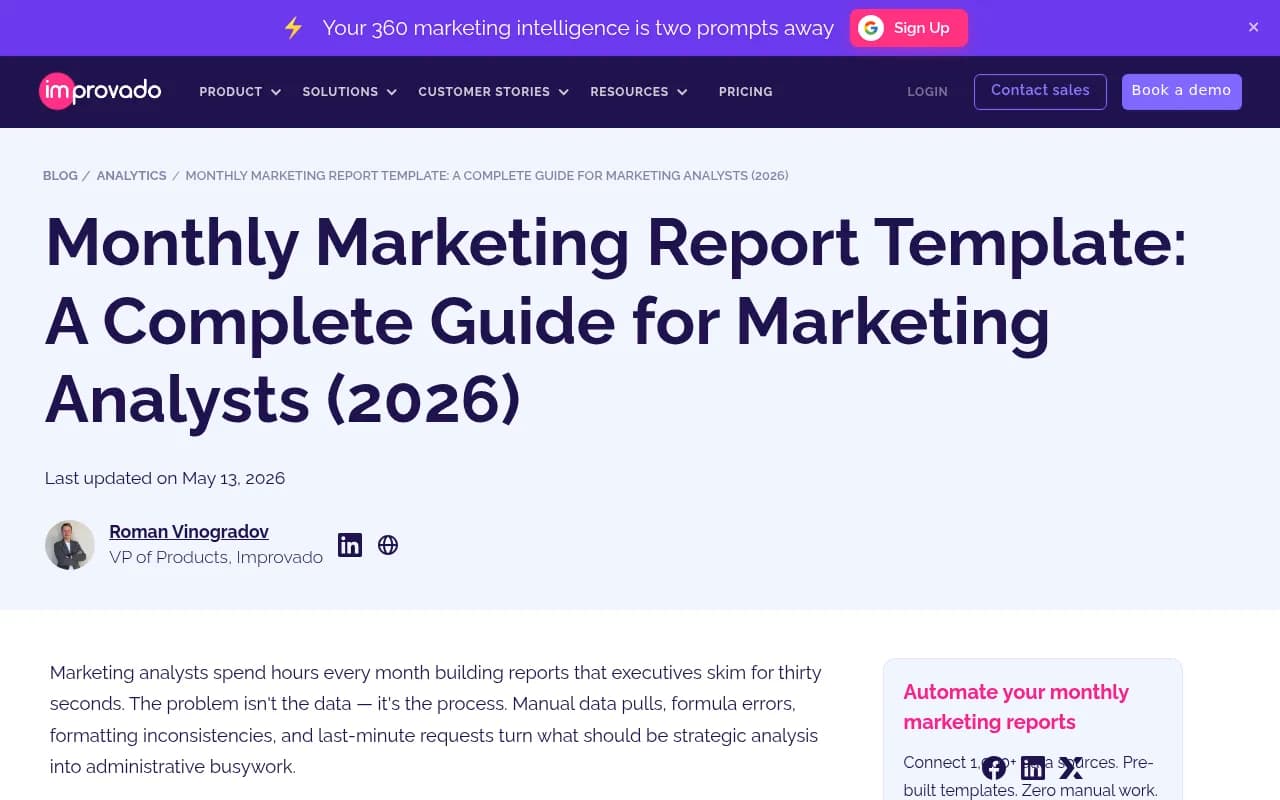Click 'Automate your monthly marketing reports' heading
The width and height of the screenshot is (1280, 800).
click(1016, 707)
